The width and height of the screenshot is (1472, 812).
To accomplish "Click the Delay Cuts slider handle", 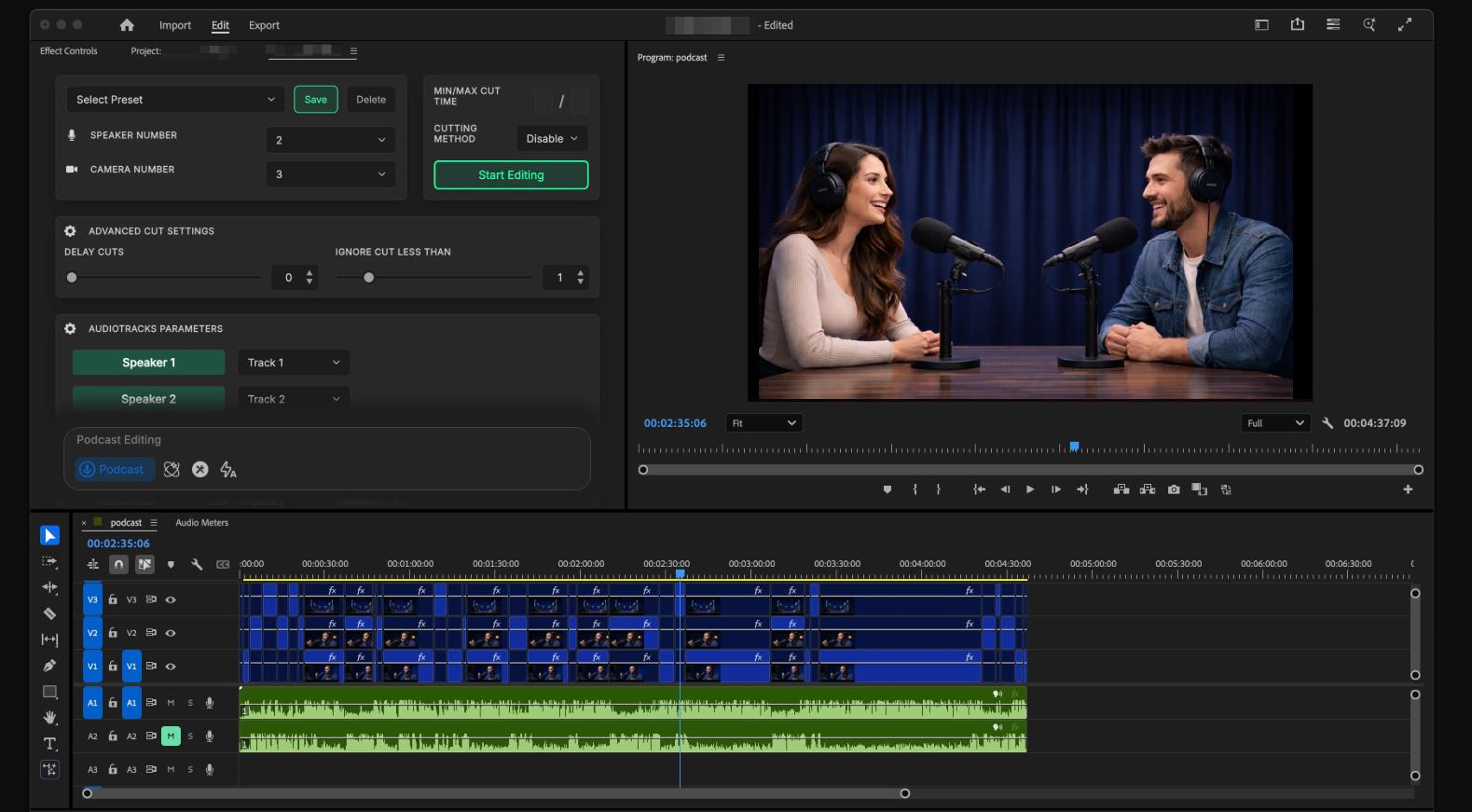I will coord(72,278).
